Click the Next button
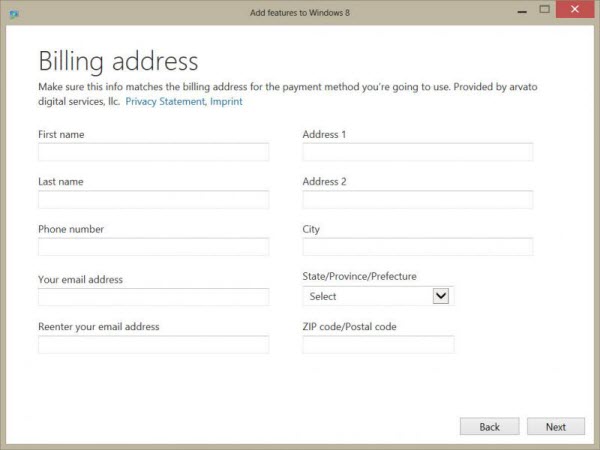600x450 pixels. (556, 426)
